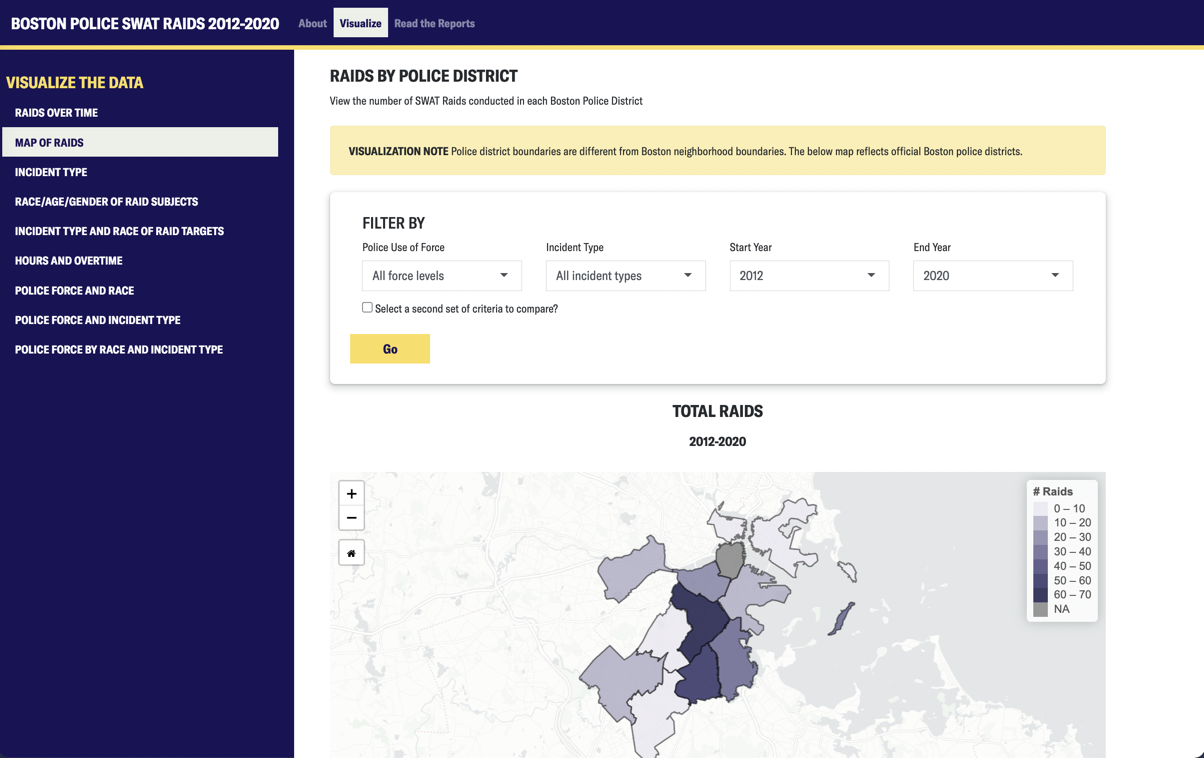Select the Visualize tab
This screenshot has width=1204, height=758.
[360, 23]
